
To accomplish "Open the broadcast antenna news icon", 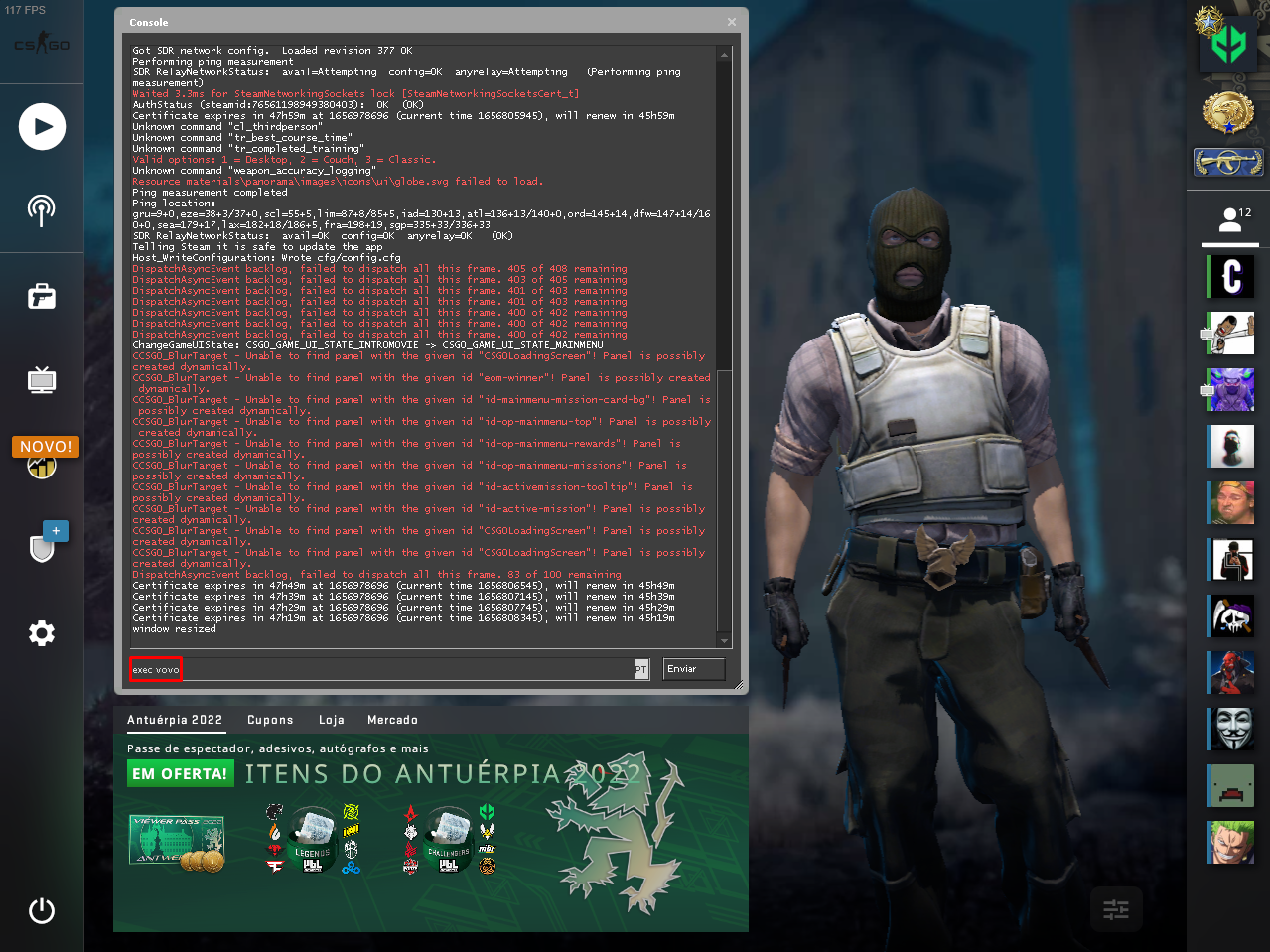I will 42,209.
